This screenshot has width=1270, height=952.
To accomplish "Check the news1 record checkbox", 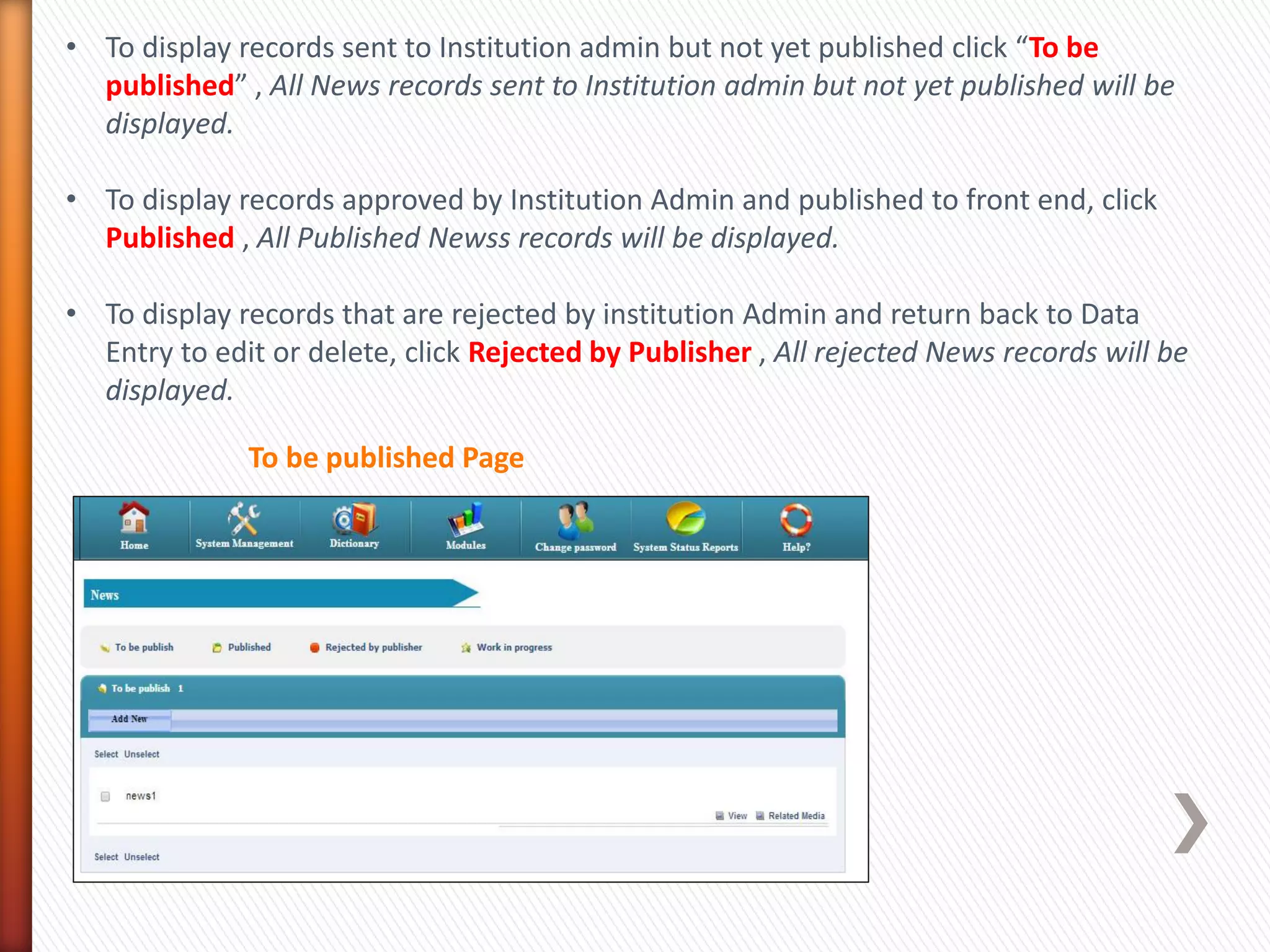I will [x=105, y=796].
